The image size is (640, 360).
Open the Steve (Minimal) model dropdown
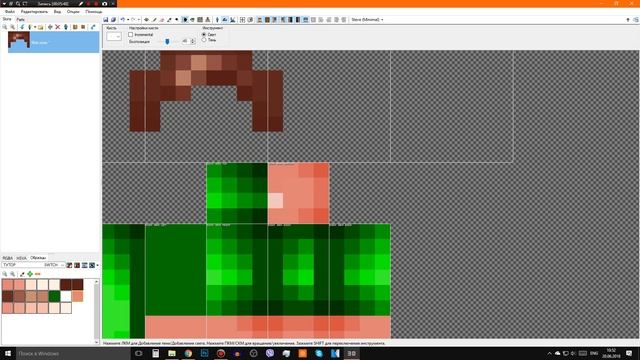point(367,20)
